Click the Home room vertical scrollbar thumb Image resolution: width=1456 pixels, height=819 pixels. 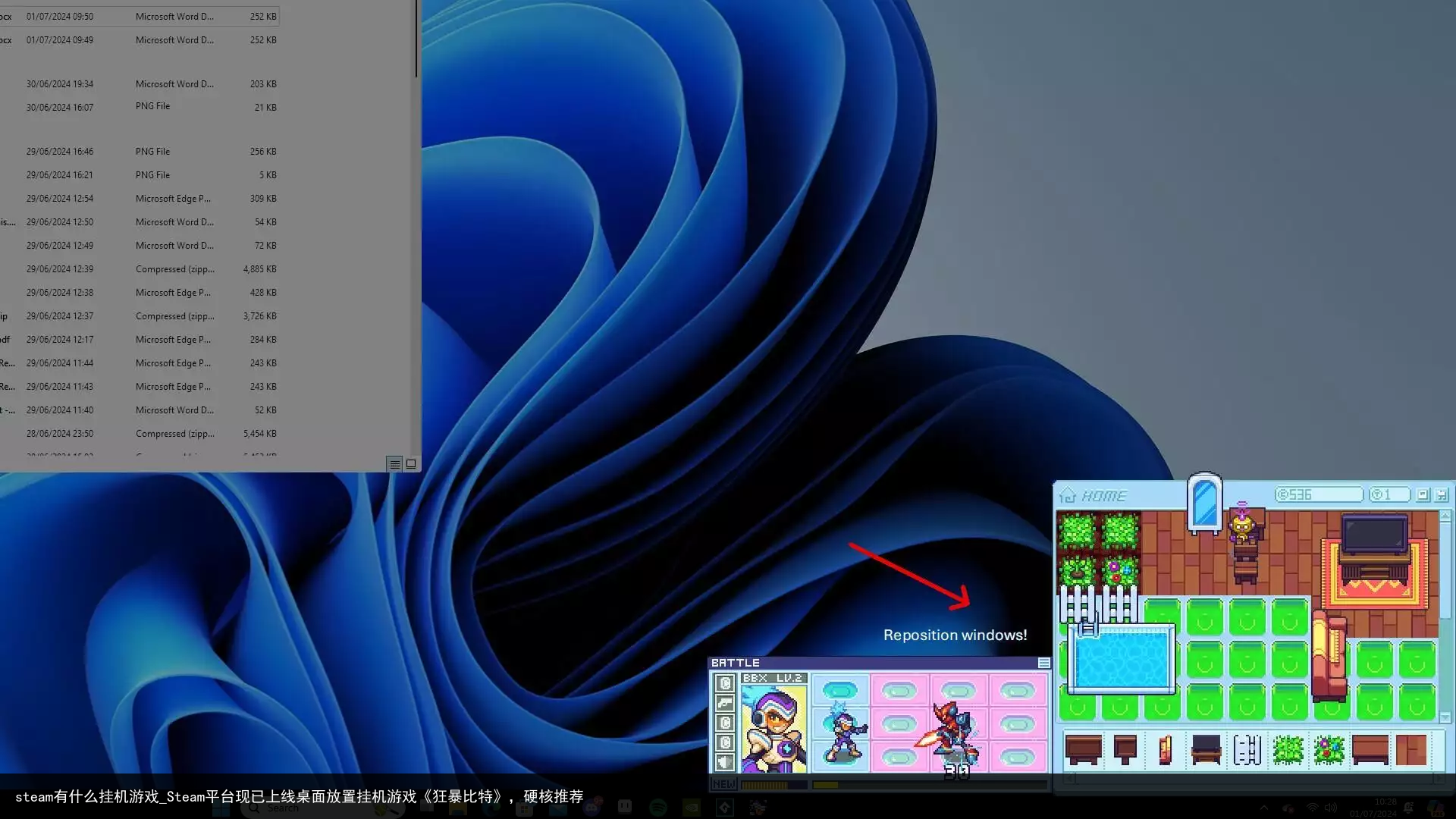1445,569
